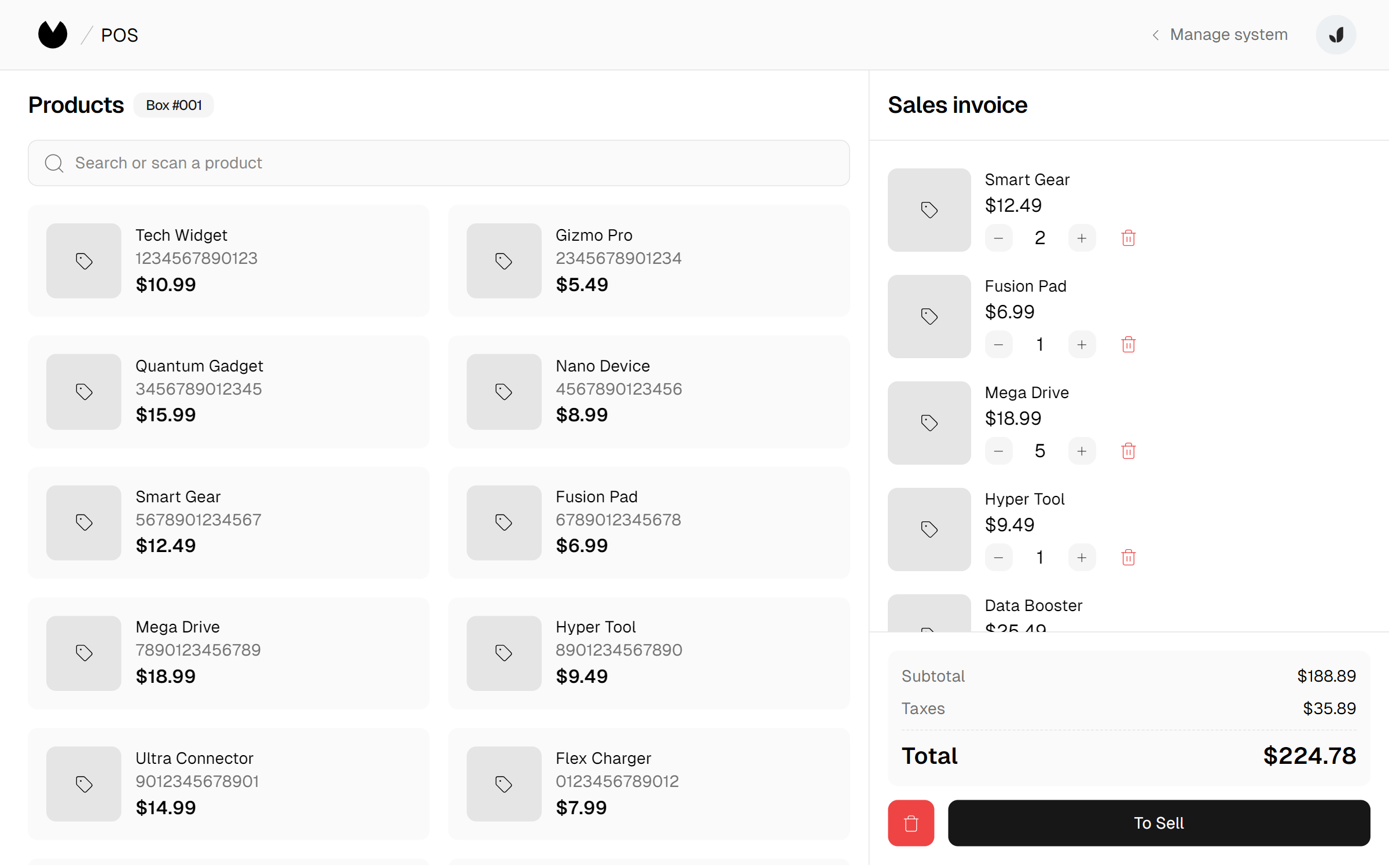Click the Manage system back chevron
The height and width of the screenshot is (868, 1389).
1155,35
